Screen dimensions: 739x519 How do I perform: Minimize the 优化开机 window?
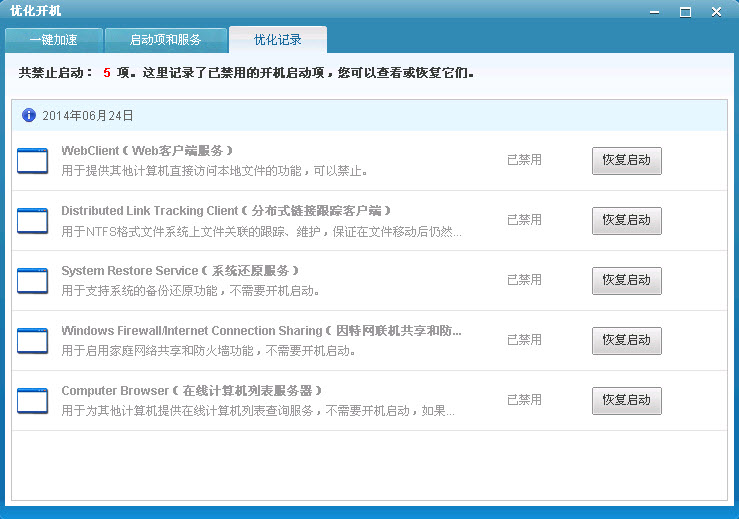click(655, 11)
